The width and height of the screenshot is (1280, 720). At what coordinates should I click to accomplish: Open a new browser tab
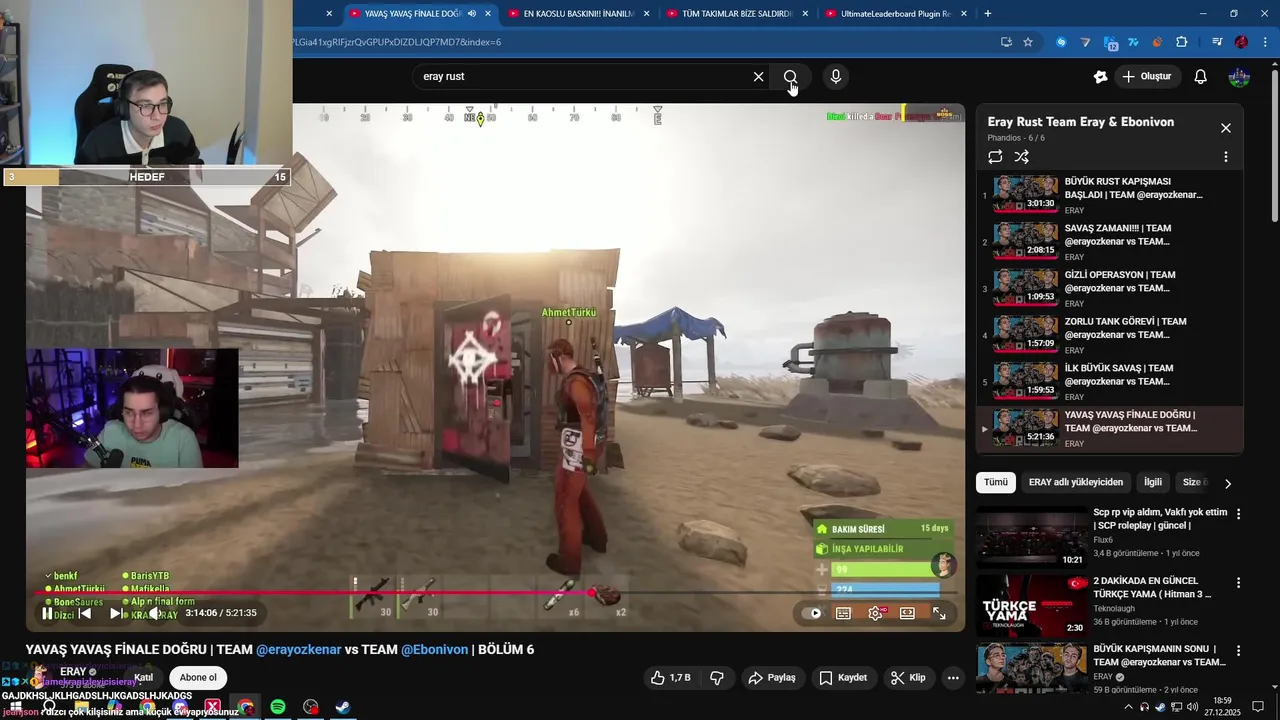[988, 14]
